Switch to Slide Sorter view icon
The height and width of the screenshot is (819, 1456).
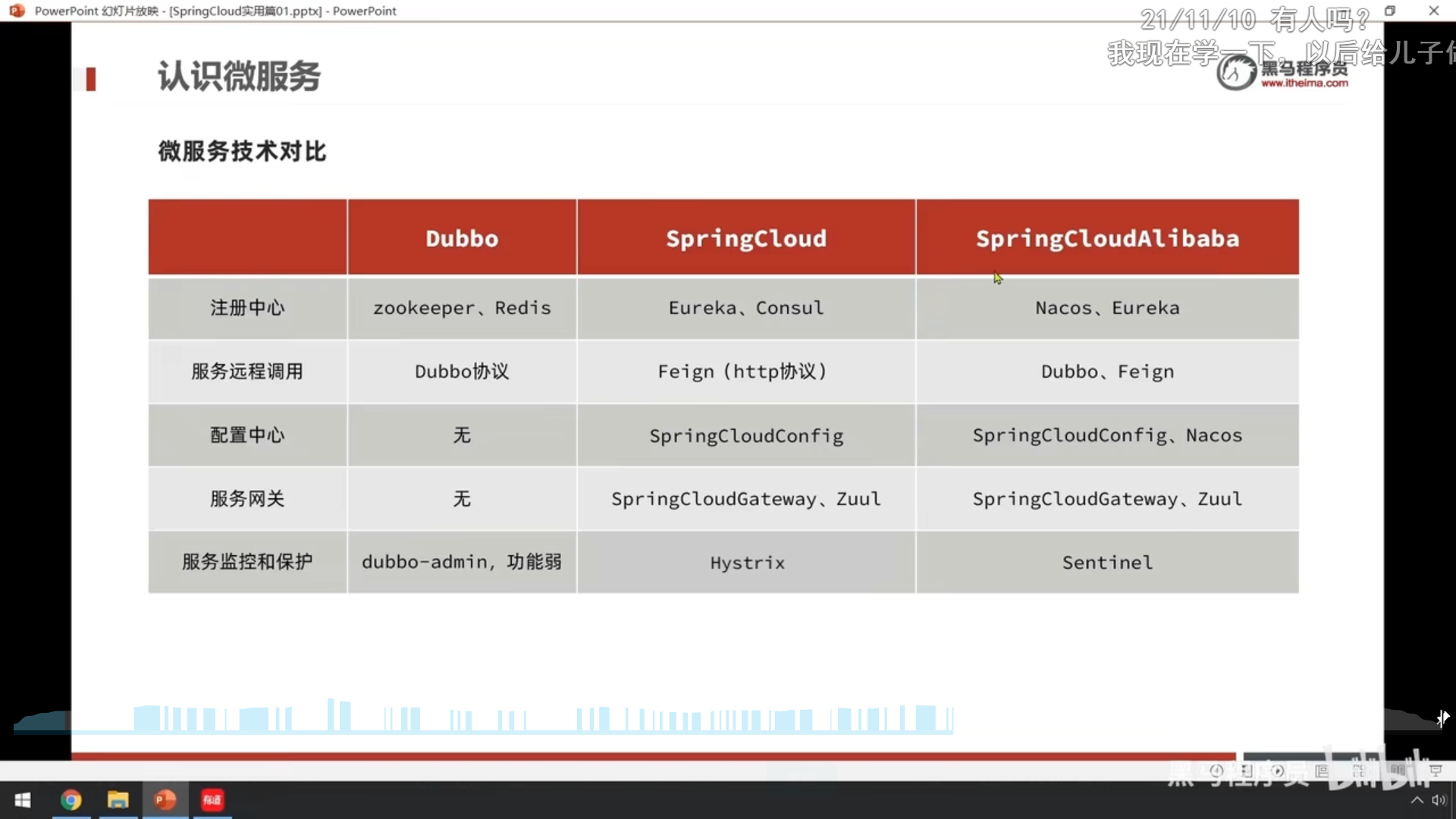point(1359,770)
